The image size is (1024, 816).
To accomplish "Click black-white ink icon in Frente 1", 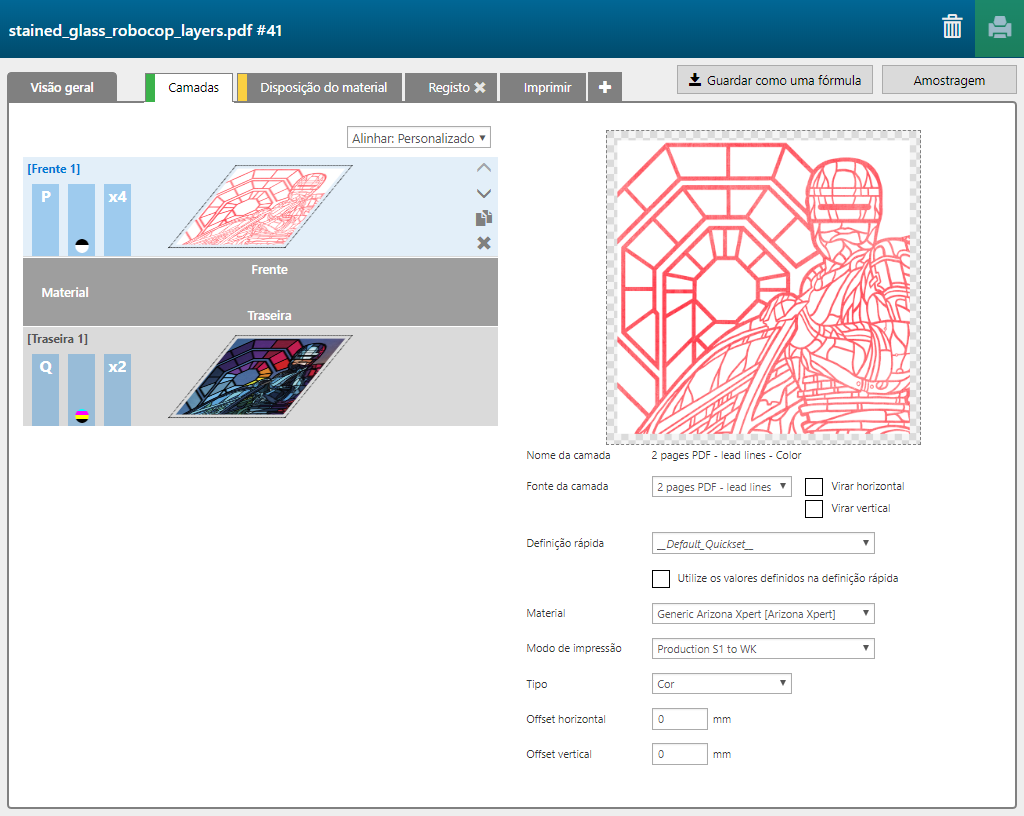I will [82, 246].
